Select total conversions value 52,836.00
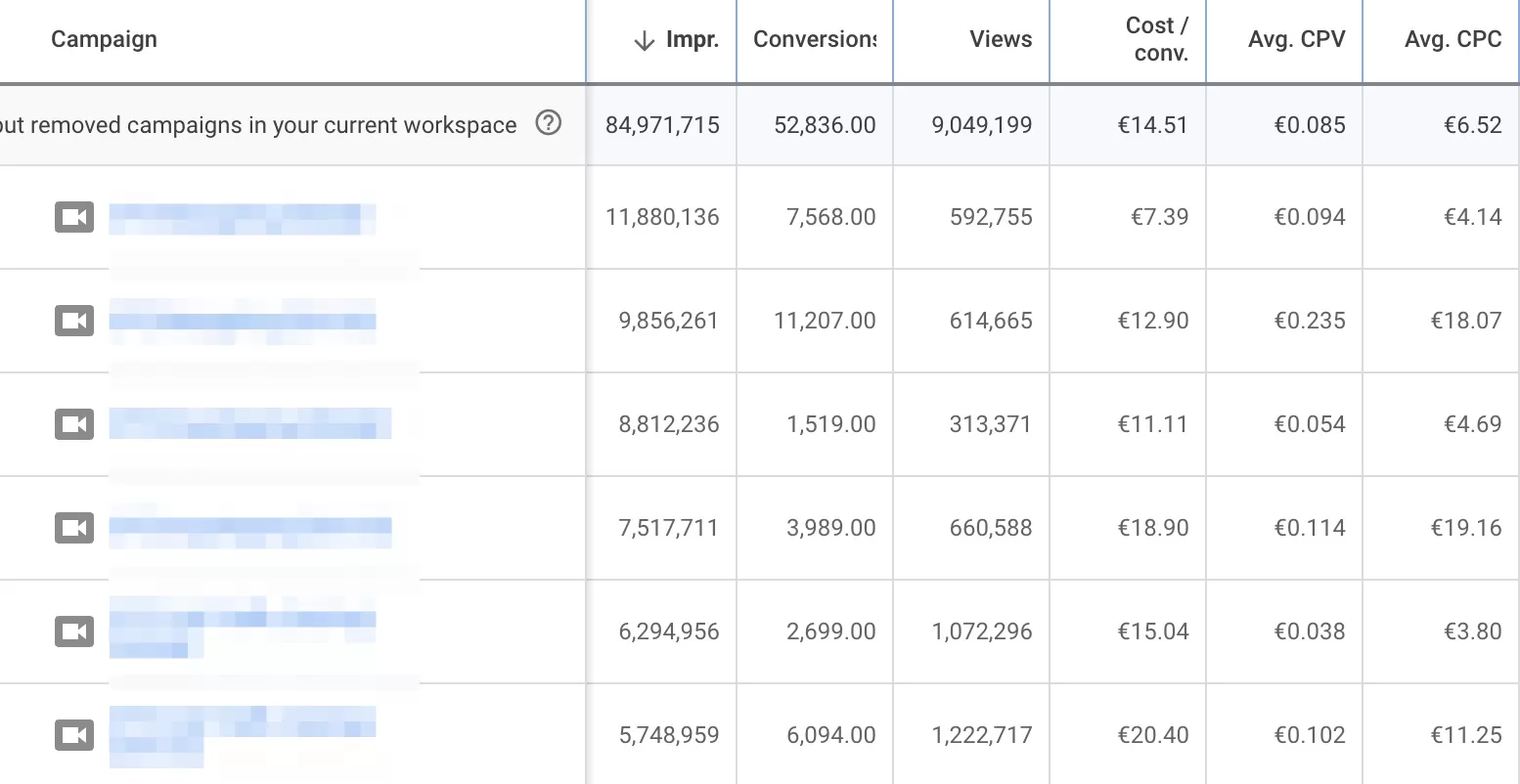1520x784 pixels. 825,125
